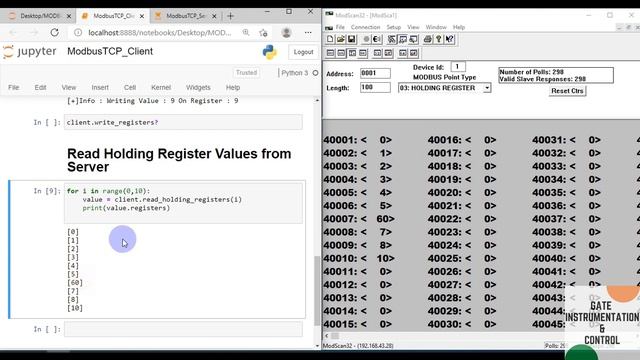The width and height of the screenshot is (640, 360).
Task: Click the Python logo in the Jupyter header
Action: pos(269,52)
